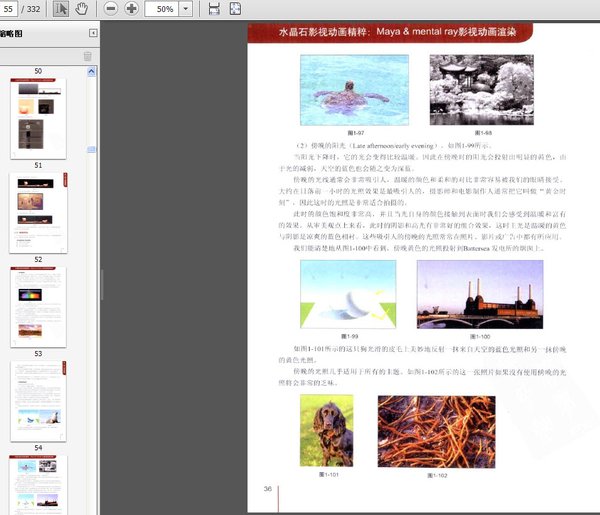
Task: Click the 50% zoom level field
Action: point(163,9)
